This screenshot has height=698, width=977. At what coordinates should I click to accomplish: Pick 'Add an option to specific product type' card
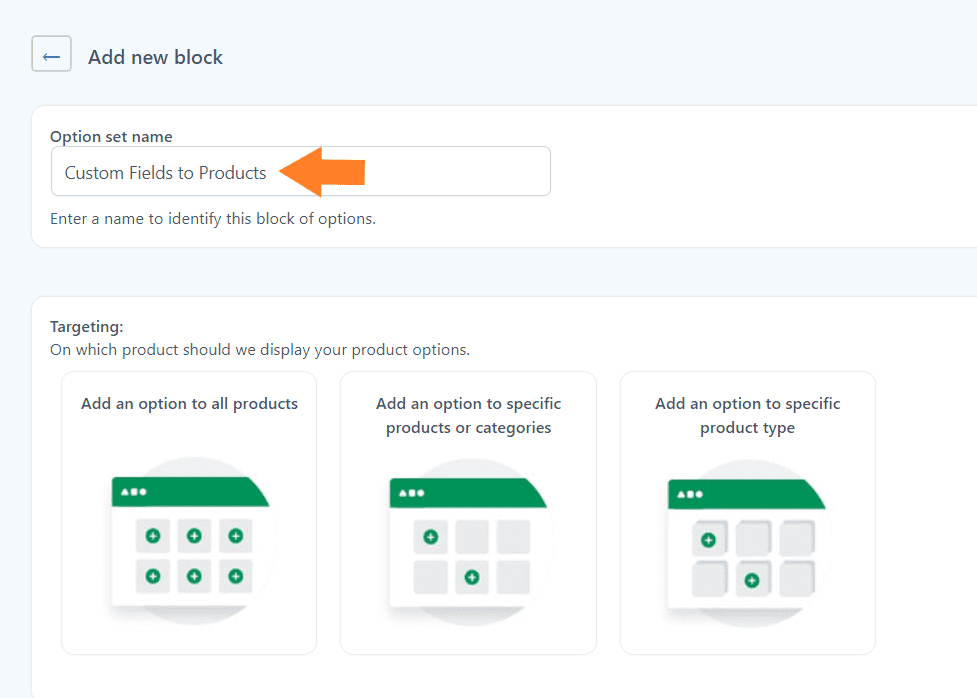coord(747,512)
